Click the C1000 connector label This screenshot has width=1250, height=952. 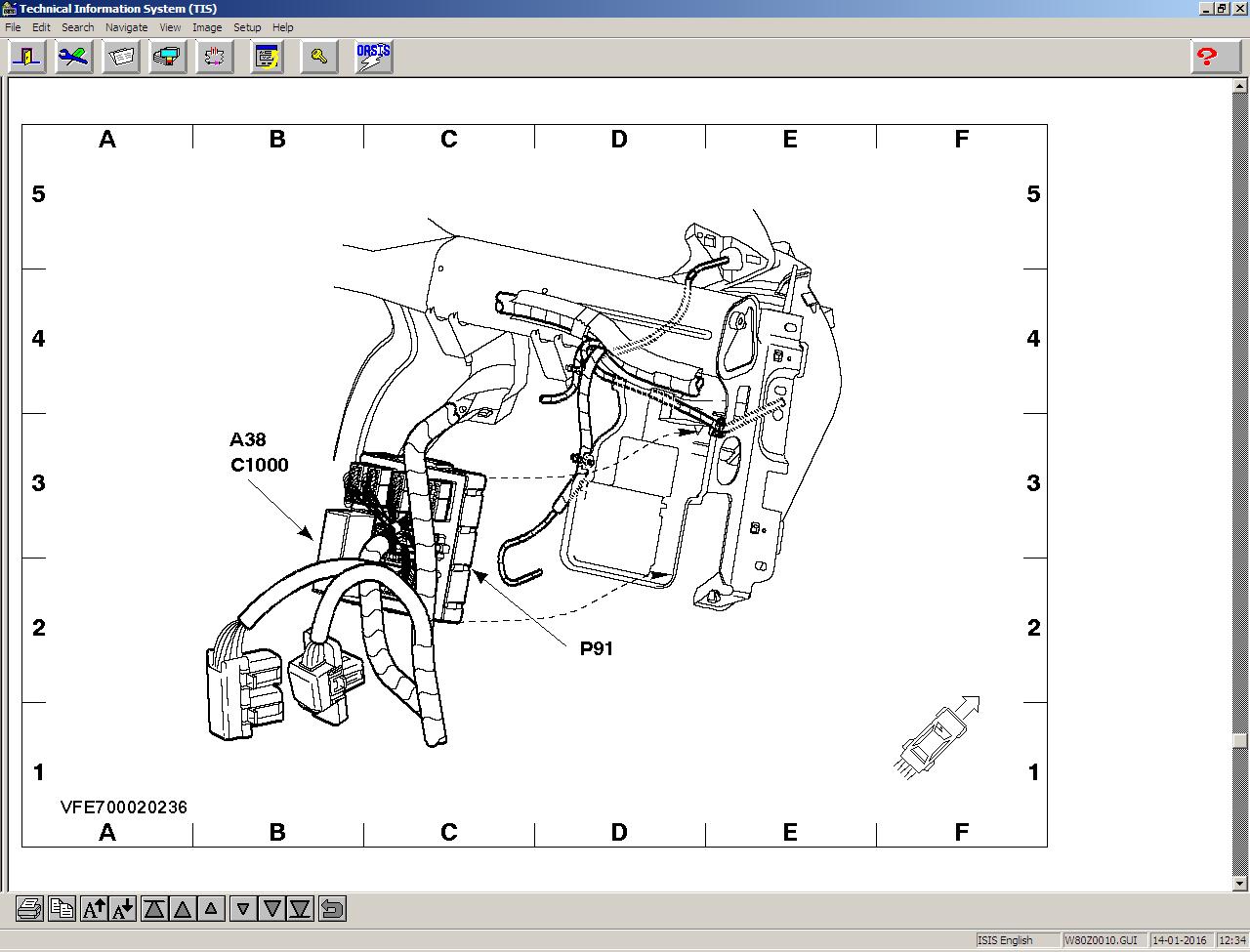click(x=260, y=465)
